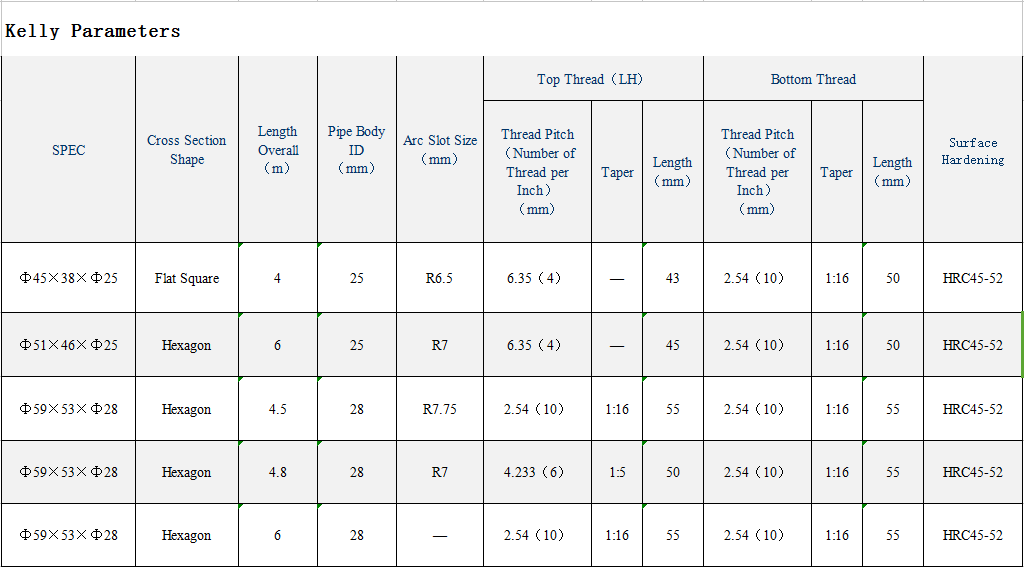Click the Arc Slot Size header
The image size is (1024, 567).
click(439, 150)
